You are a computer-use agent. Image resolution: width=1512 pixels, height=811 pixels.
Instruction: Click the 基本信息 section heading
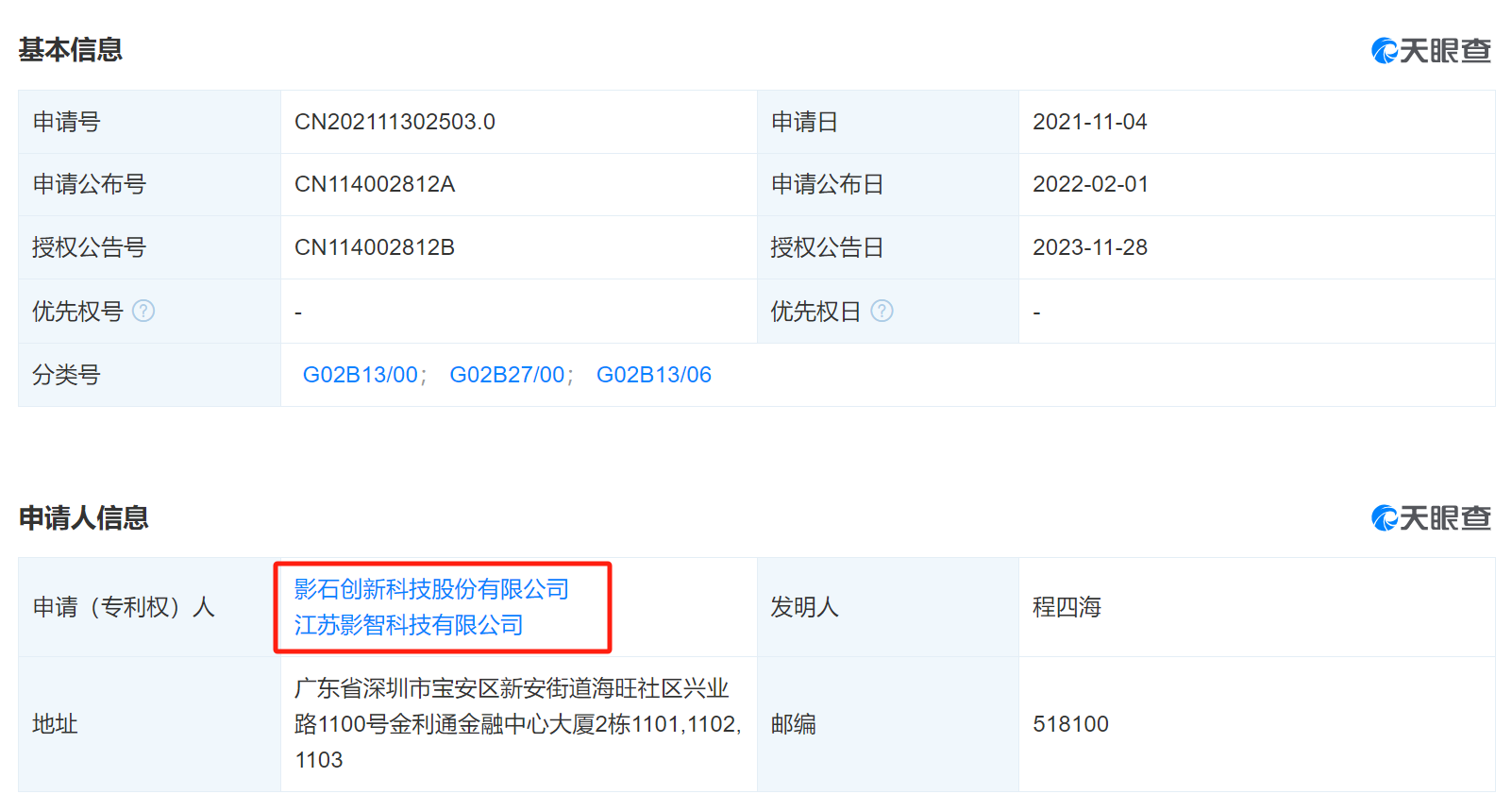[71, 49]
